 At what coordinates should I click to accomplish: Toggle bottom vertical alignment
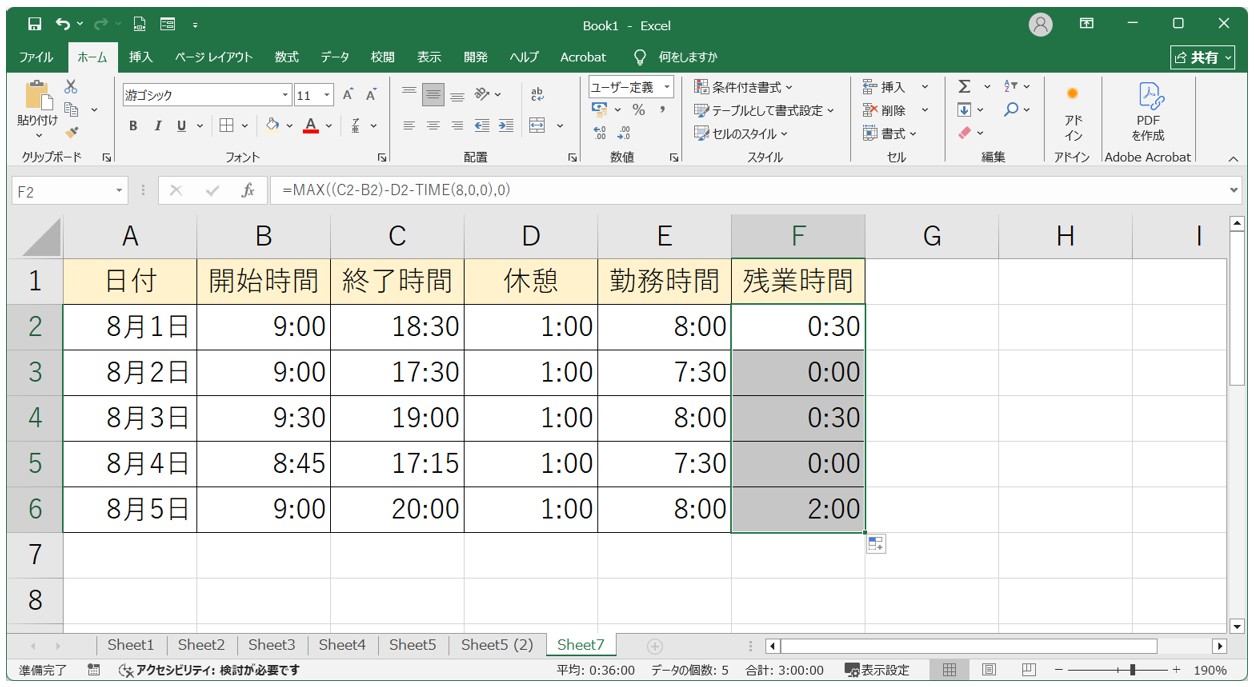[457, 95]
